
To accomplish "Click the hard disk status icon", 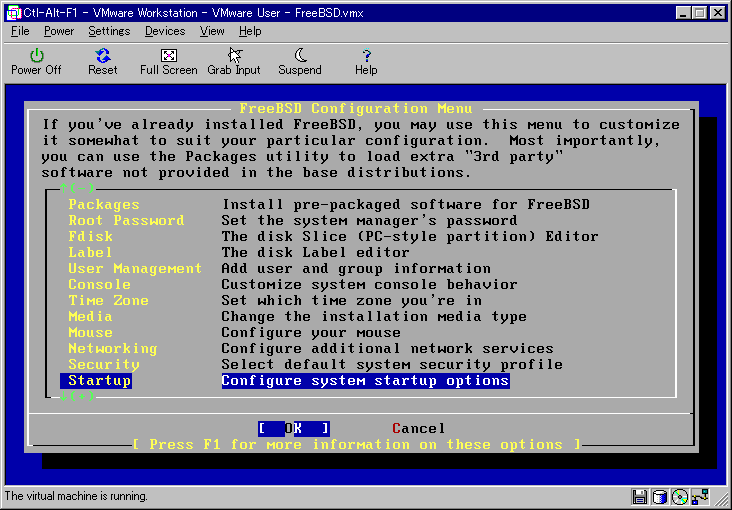I will coord(660,496).
